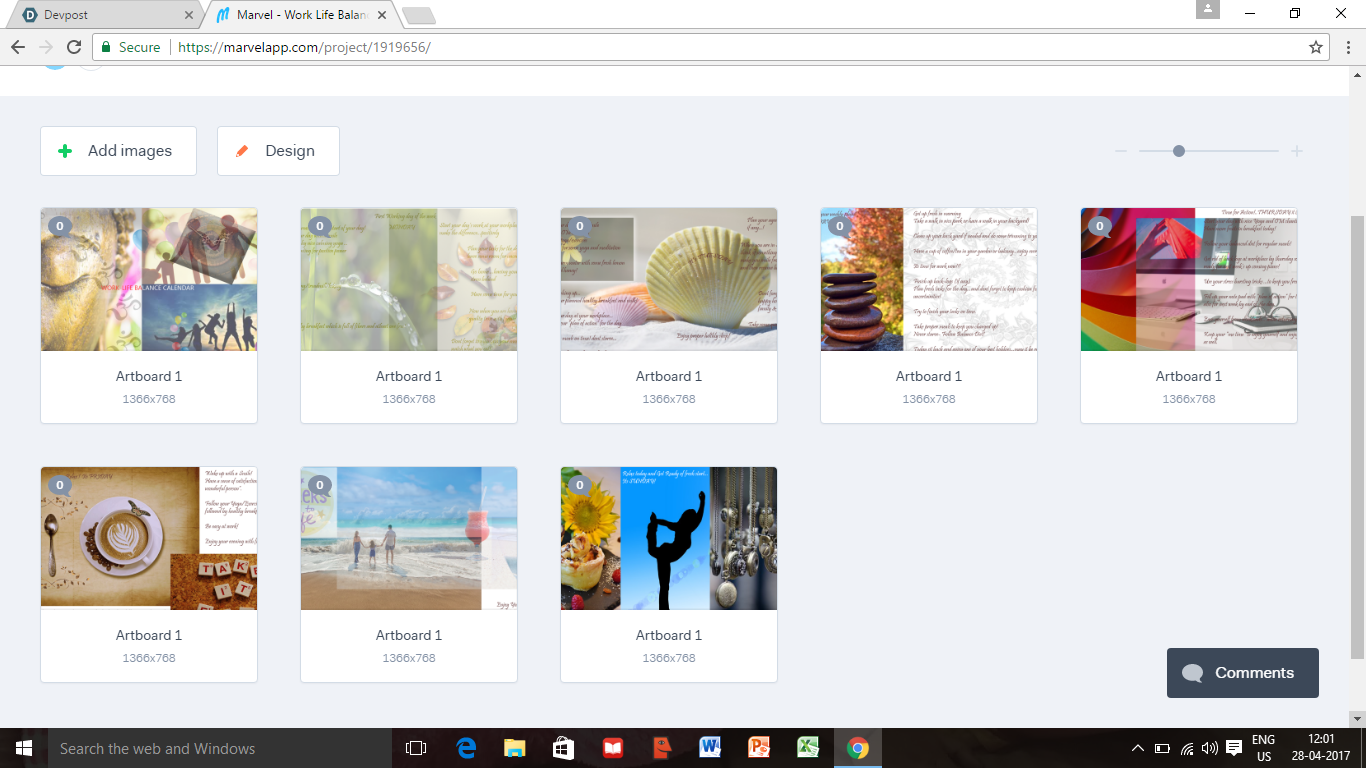Click the pencil icon on the Design button
The width and height of the screenshot is (1366, 768).
[242, 150]
